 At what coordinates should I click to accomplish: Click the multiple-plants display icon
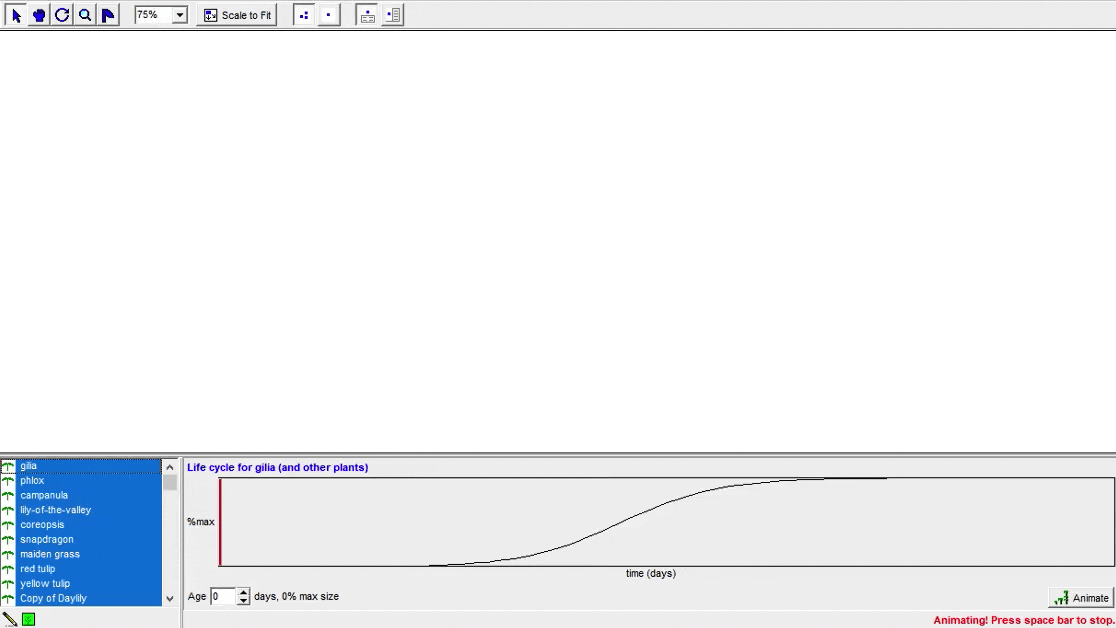coord(303,14)
